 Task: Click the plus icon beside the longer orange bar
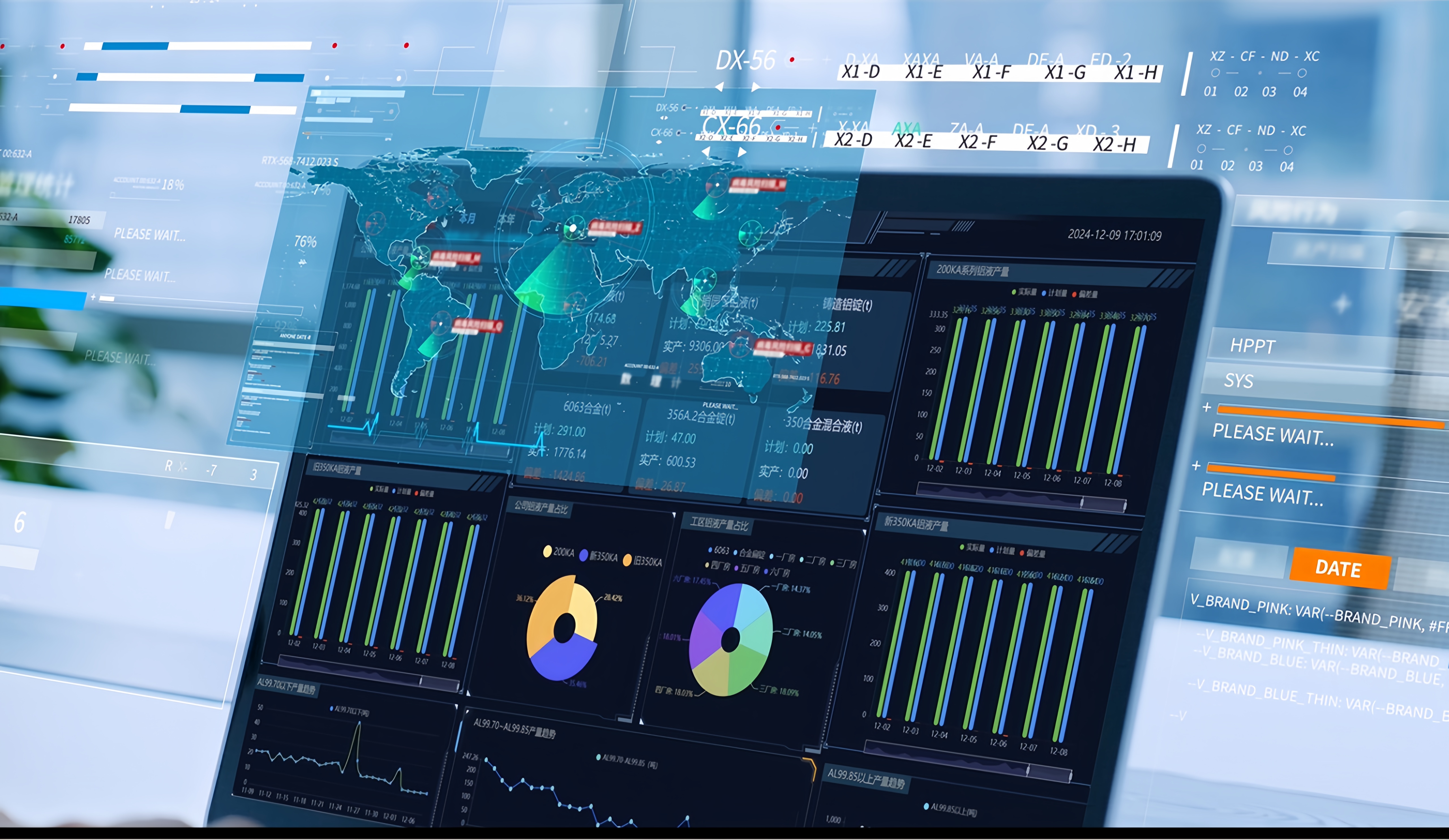click(x=1207, y=407)
